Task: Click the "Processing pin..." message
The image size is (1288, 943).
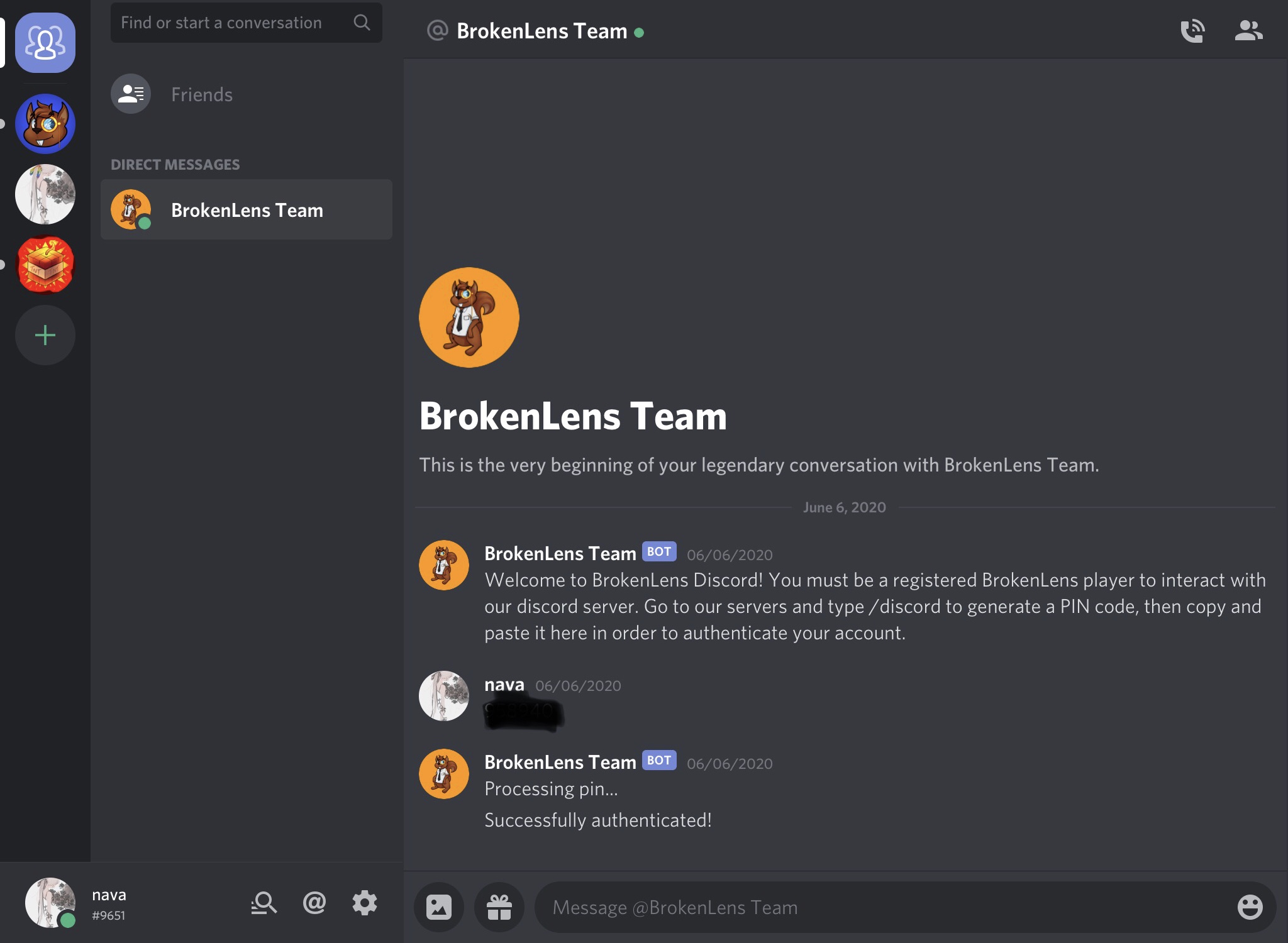Action: pos(552,788)
